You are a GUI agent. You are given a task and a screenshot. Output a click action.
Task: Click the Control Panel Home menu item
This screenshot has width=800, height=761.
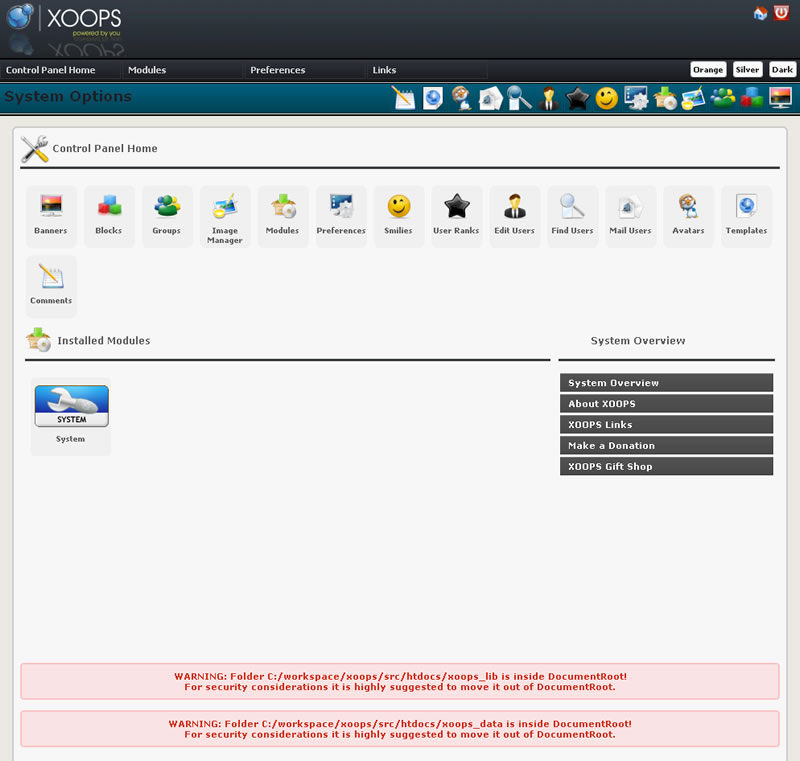(x=51, y=70)
